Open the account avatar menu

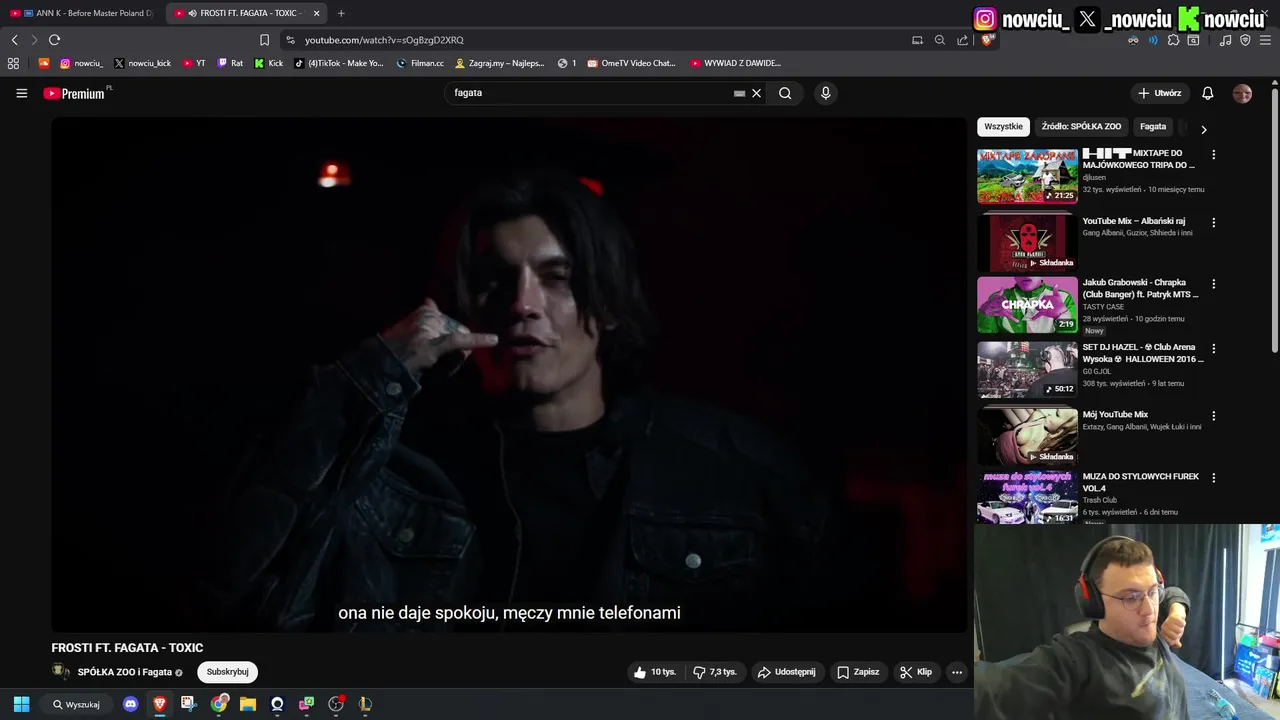click(1242, 93)
